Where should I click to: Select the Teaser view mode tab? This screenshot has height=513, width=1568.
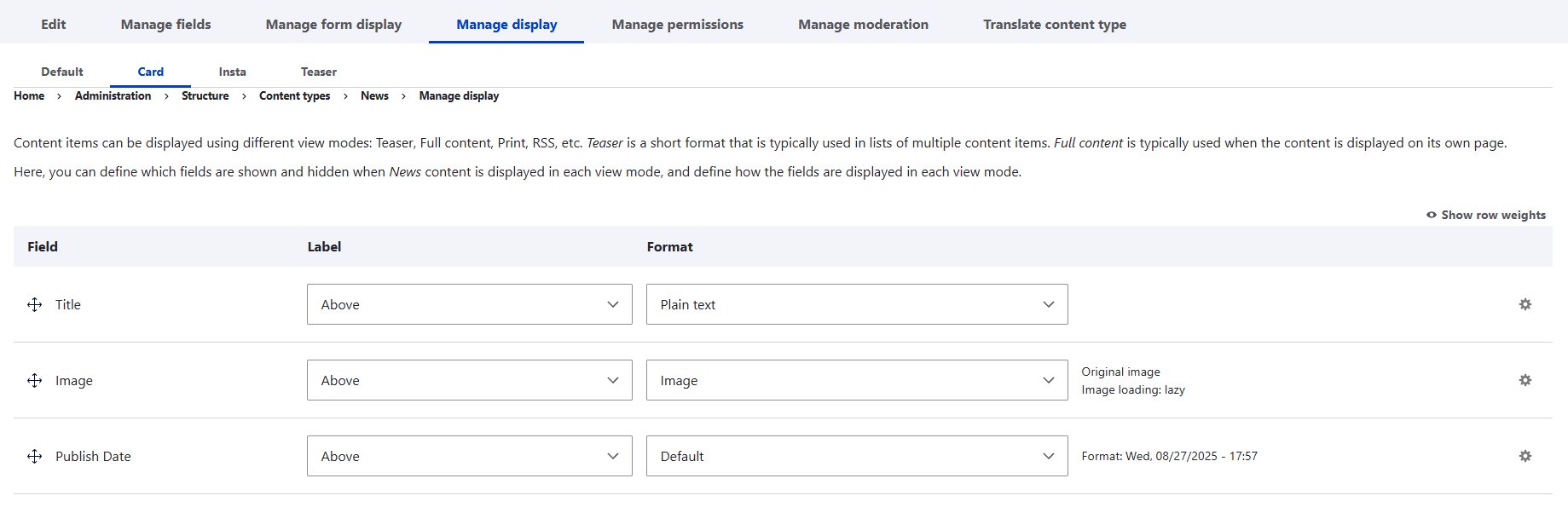click(319, 72)
